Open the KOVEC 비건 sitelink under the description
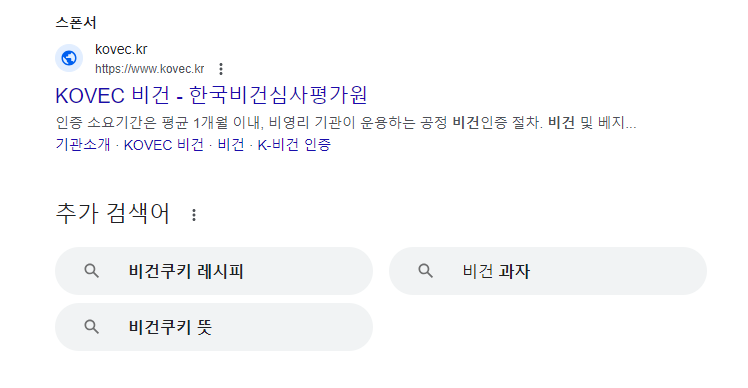748x388 pixels. click(164, 145)
